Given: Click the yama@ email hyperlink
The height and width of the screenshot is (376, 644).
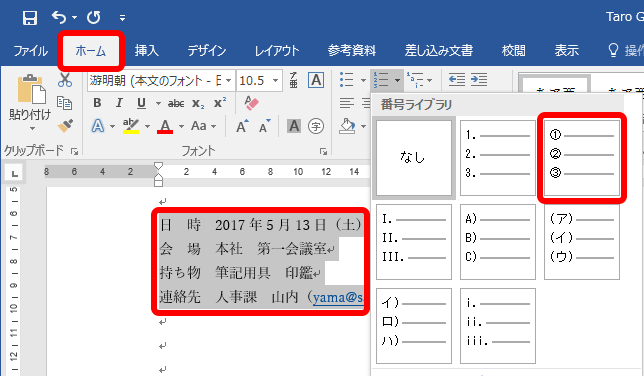Looking at the screenshot, I should pos(338,297).
